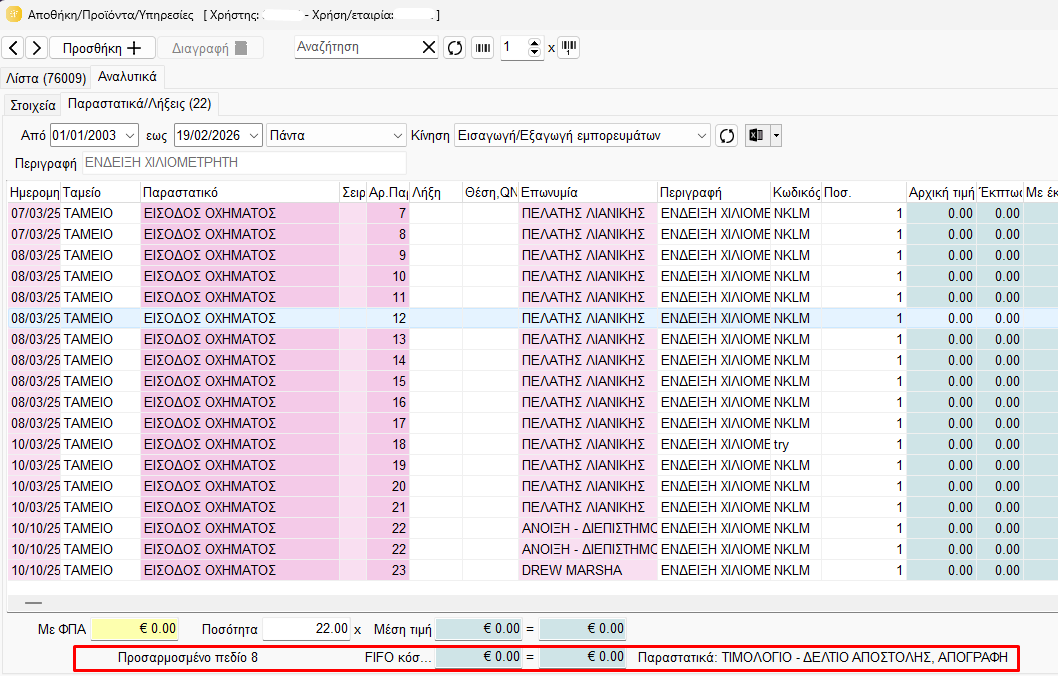1058x676 pixels.
Task: Click the Διαγραφή delete button
Action: tap(210, 48)
